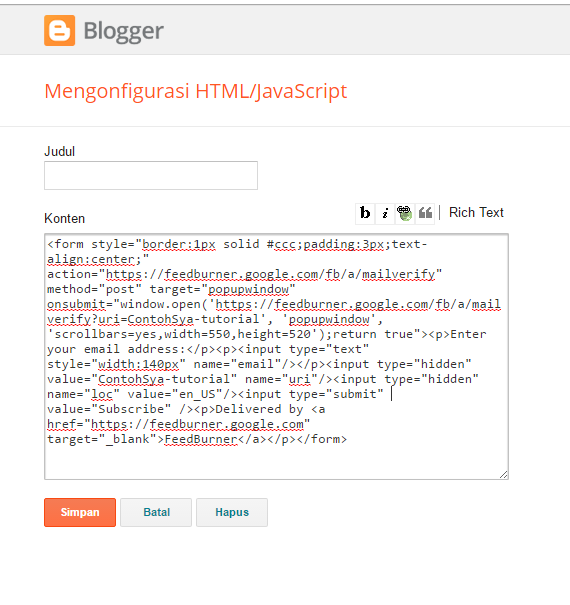Click the Blogger wordmark text
The image size is (570, 605).
tap(123, 31)
